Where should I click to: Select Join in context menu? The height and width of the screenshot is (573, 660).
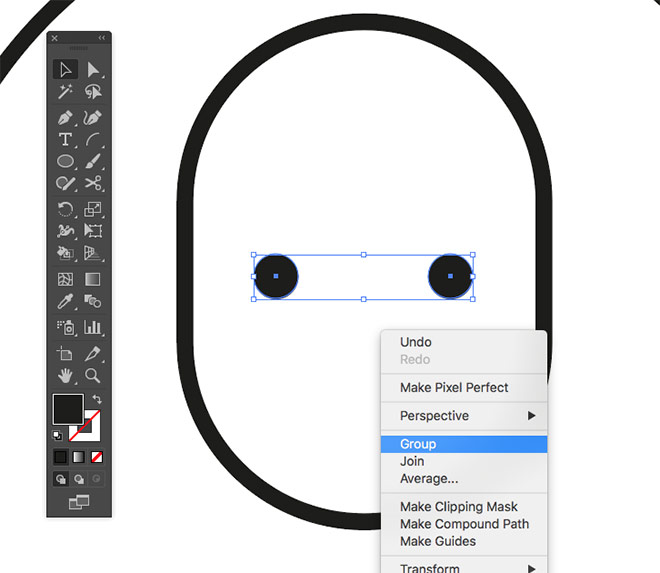(x=464, y=461)
